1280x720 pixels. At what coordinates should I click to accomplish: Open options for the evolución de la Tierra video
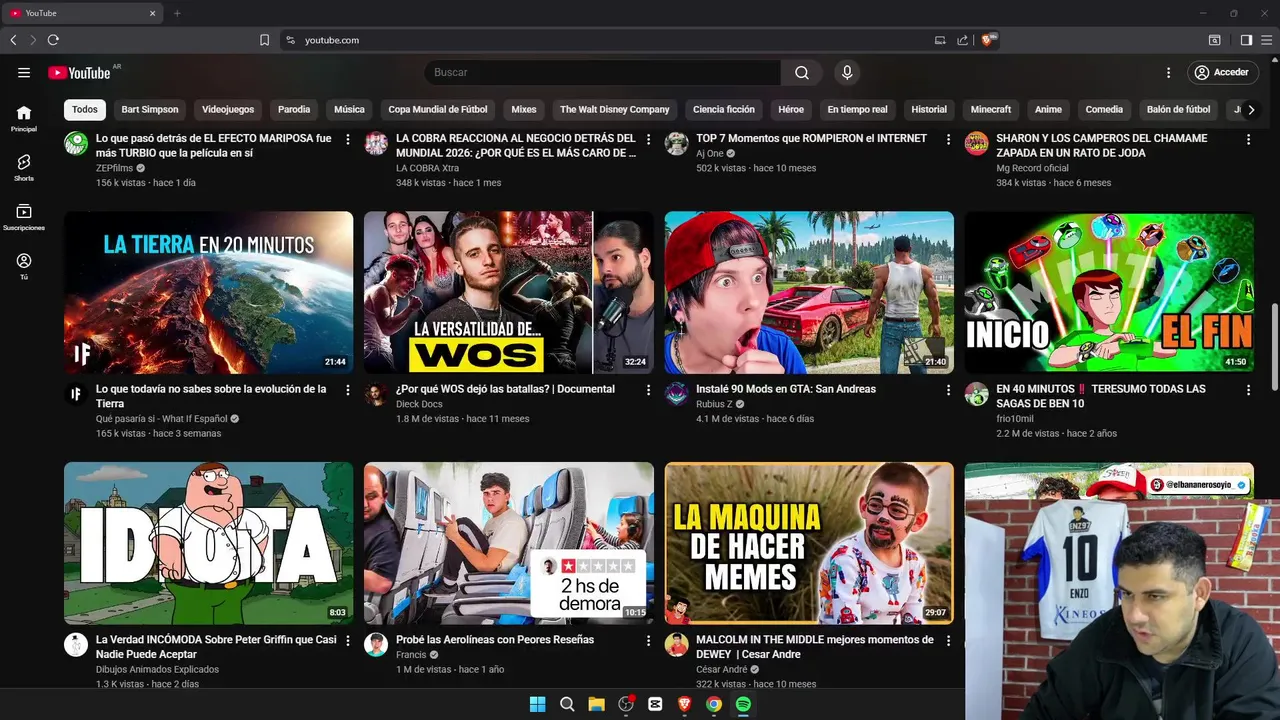coord(348,390)
